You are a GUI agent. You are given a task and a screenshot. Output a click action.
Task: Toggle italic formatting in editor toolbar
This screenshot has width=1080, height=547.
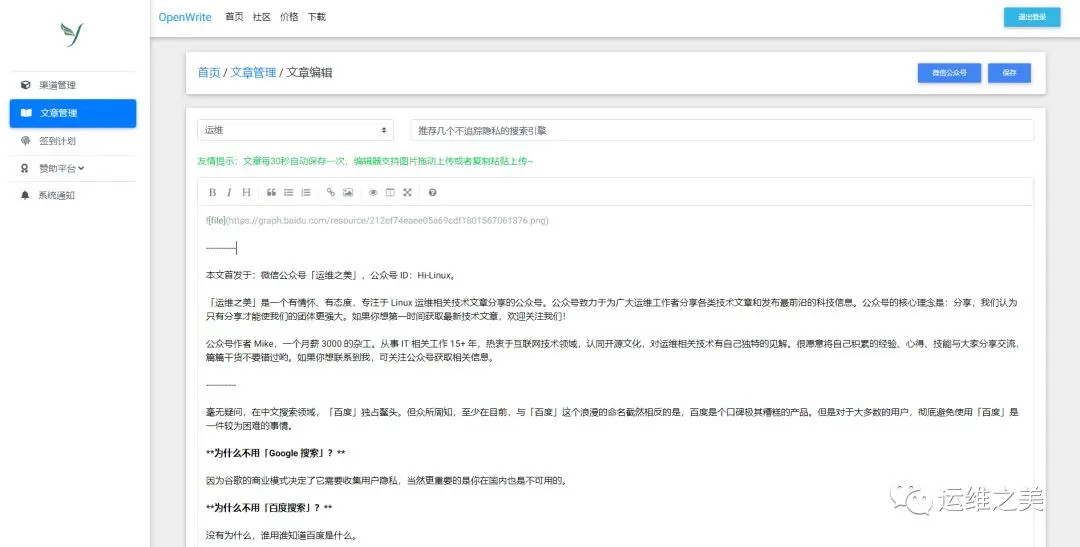click(229, 192)
